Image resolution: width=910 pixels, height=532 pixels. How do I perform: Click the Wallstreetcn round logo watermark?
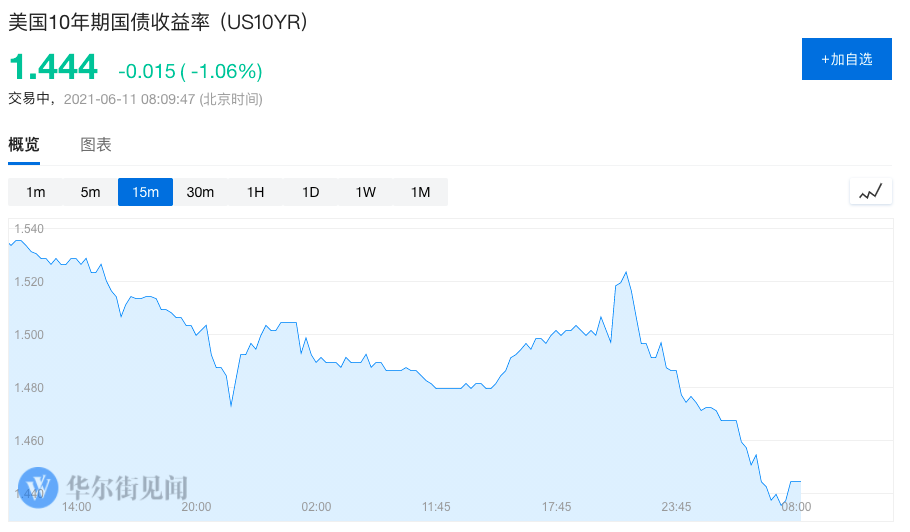[38, 488]
